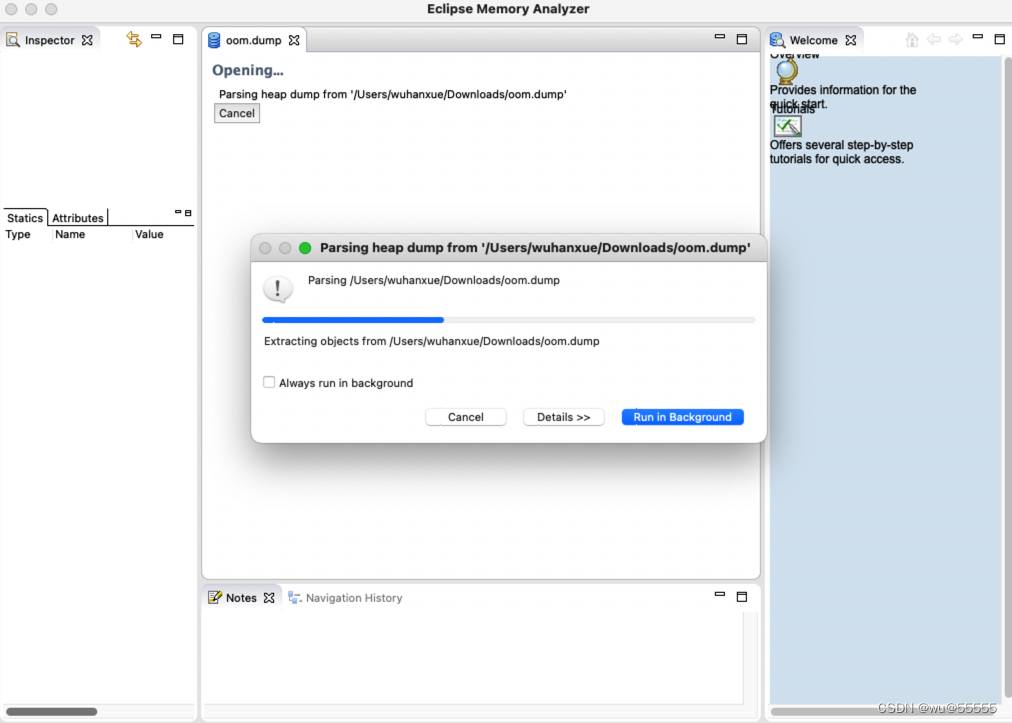Viewport: 1012px width, 723px height.
Task: Open the Overview globe icon
Action: point(787,72)
